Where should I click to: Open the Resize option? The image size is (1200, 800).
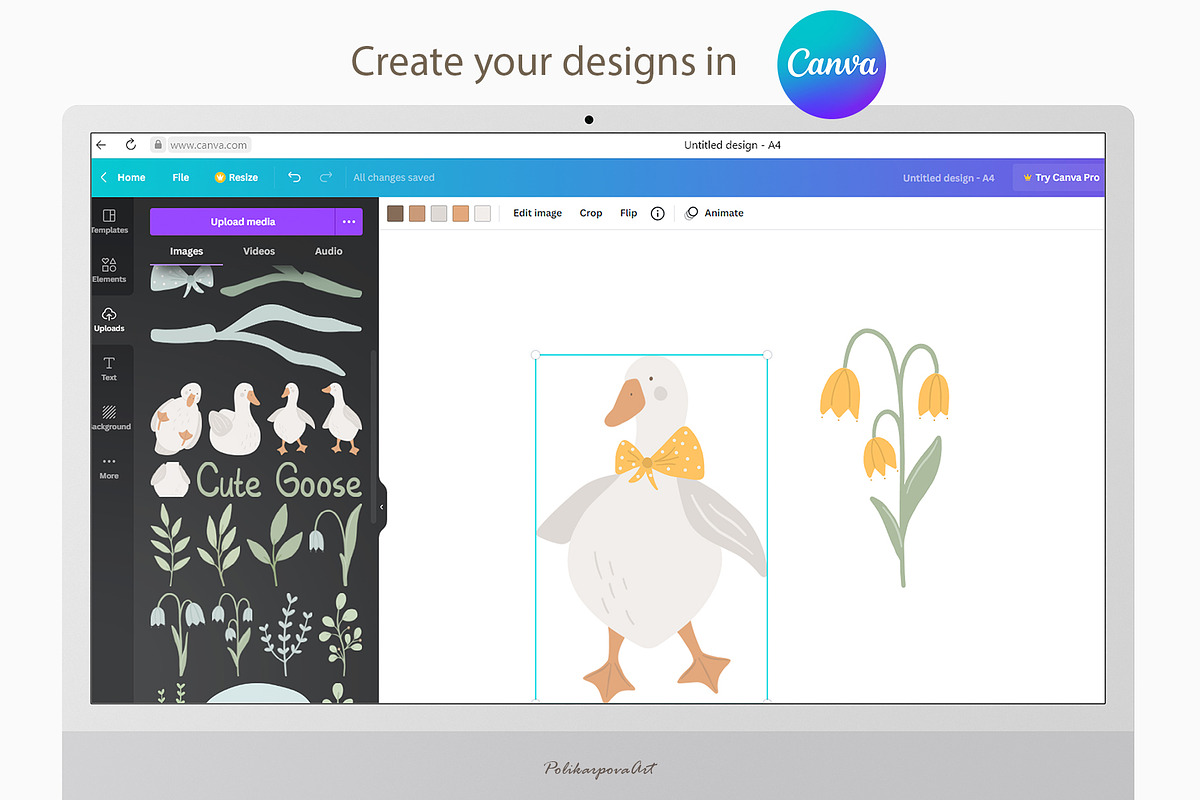coord(236,177)
